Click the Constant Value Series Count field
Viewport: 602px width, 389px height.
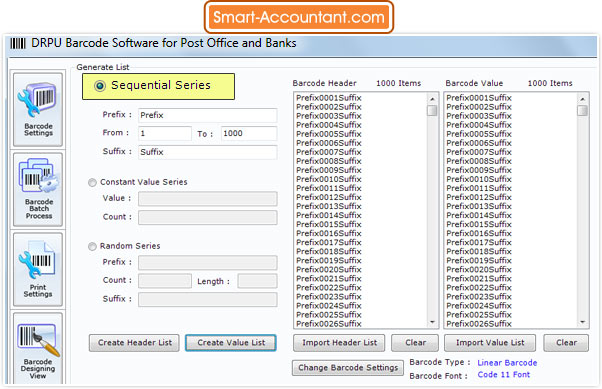click(x=207, y=217)
